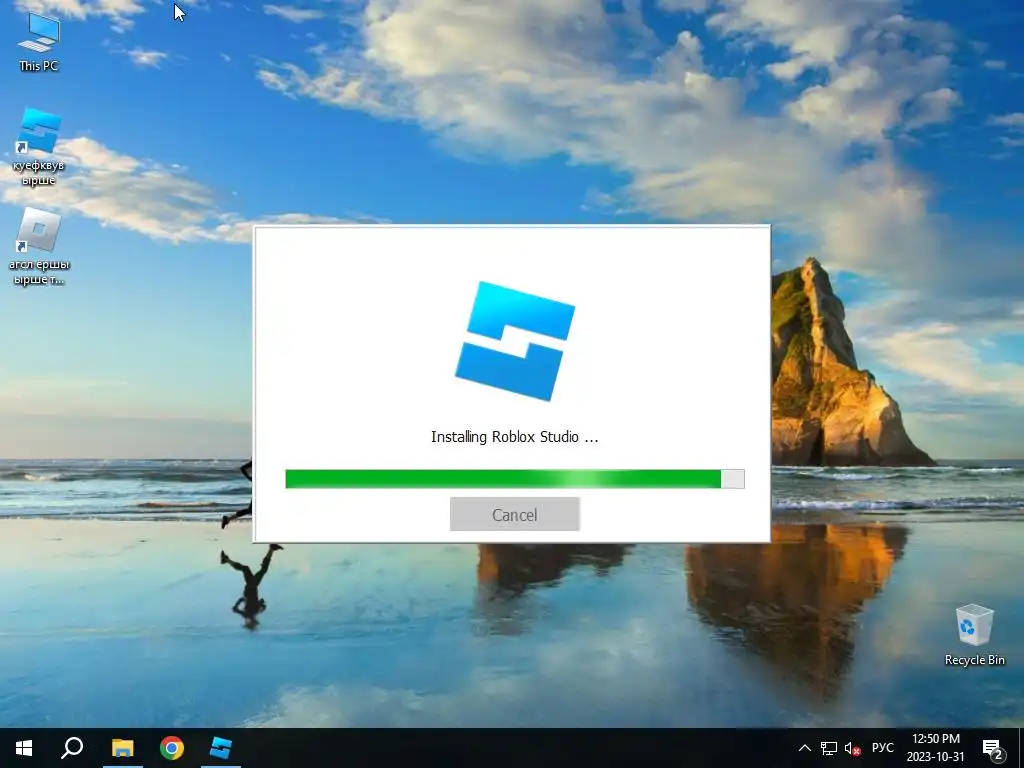Open network status tray icon
Viewport: 1024px width, 768px height.
coord(829,748)
